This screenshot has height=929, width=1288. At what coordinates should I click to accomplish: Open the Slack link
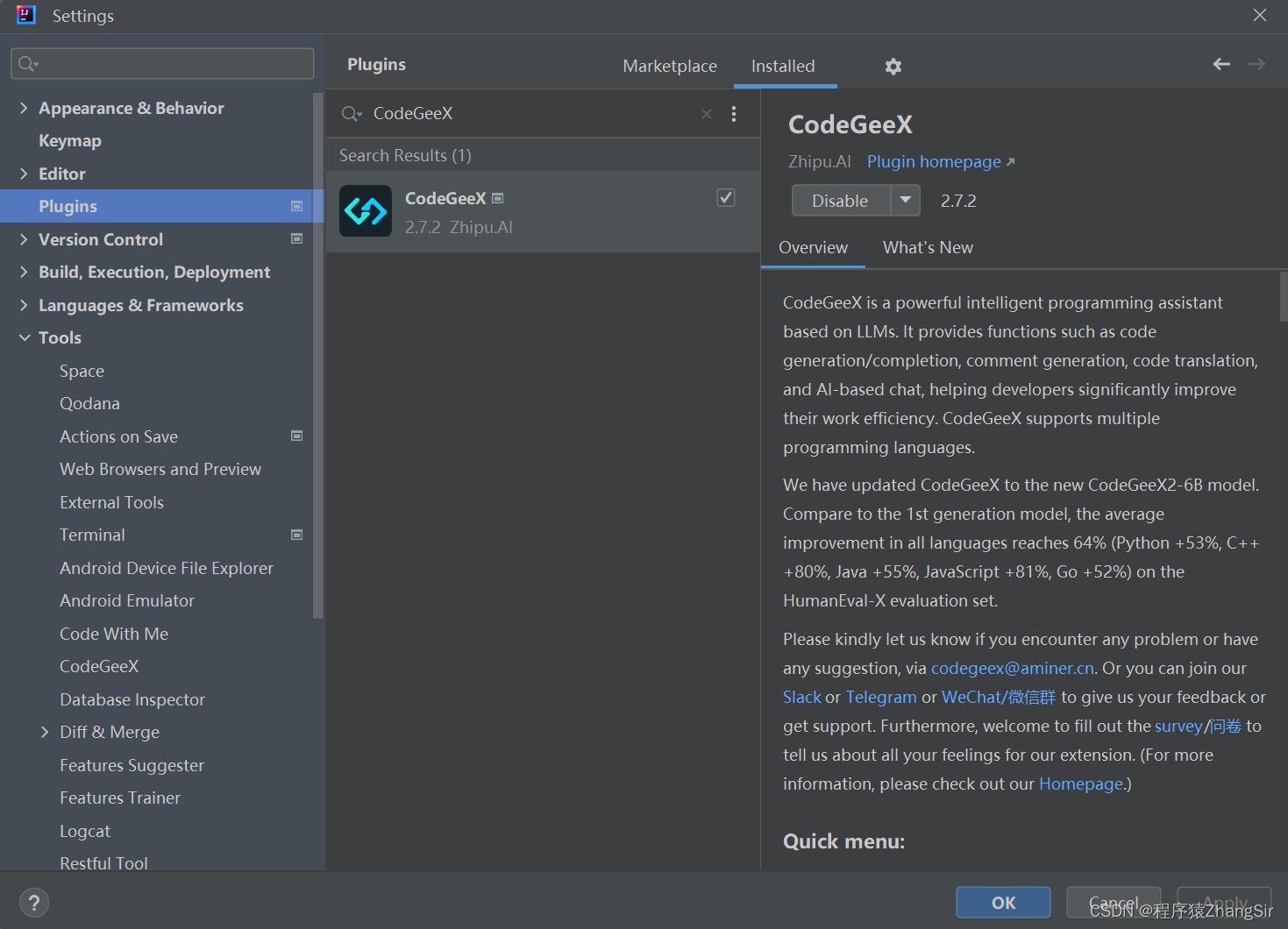[802, 697]
